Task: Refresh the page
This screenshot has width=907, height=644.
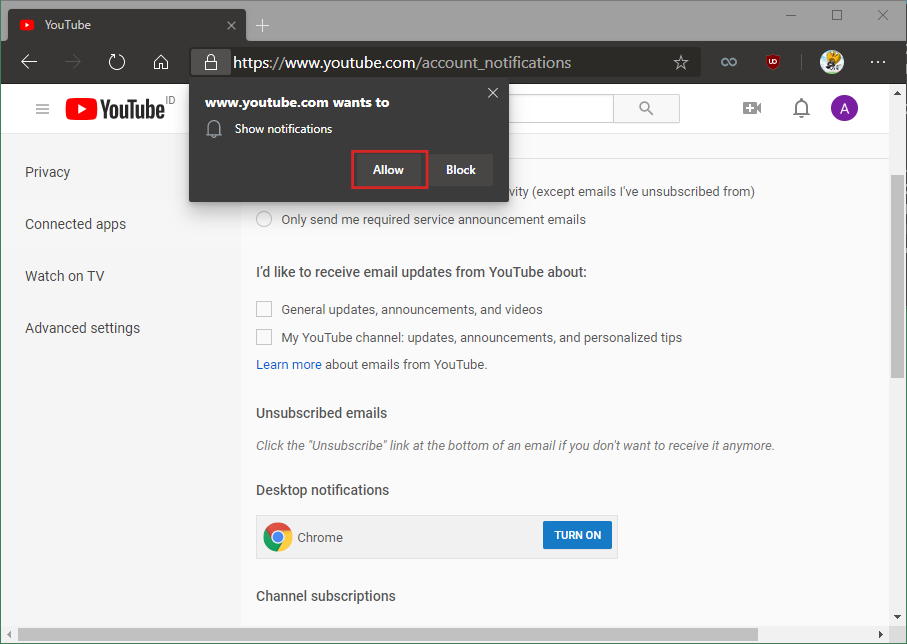Action: 117,62
